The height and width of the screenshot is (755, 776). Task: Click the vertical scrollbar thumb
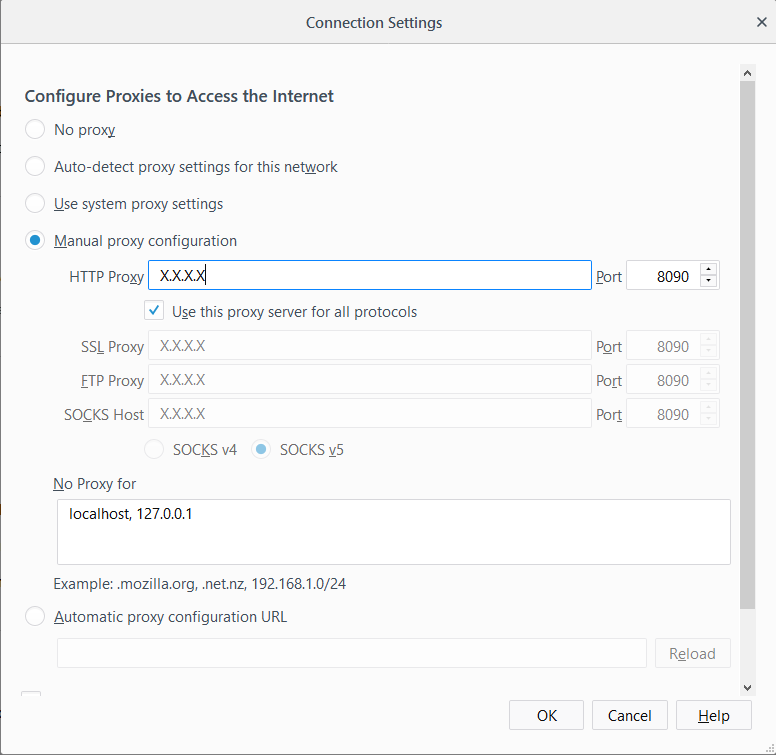[x=747, y=345]
